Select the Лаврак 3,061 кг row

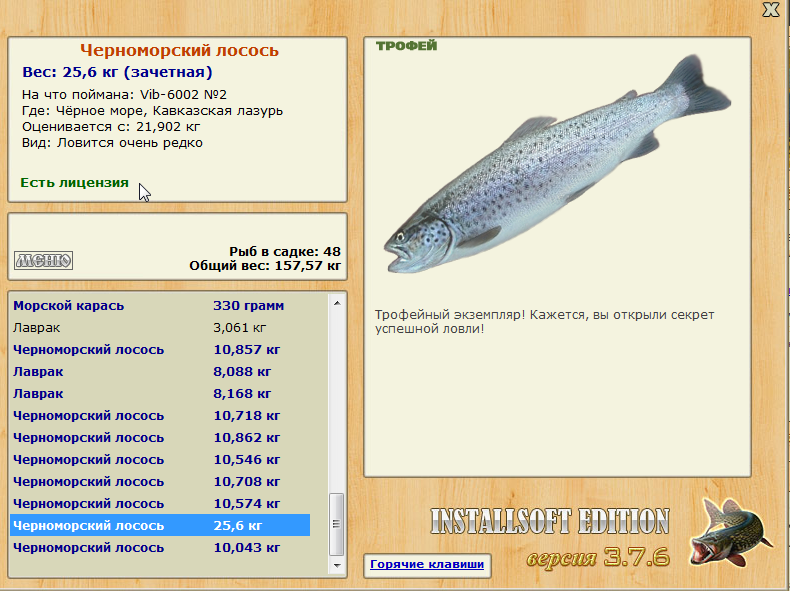(x=160, y=328)
